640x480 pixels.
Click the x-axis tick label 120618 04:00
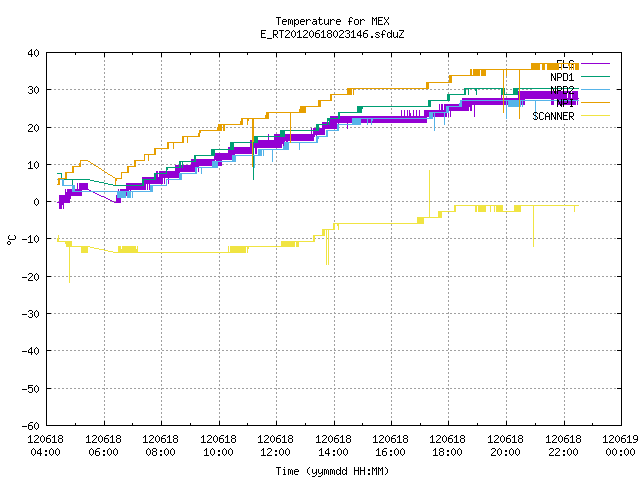(45, 446)
